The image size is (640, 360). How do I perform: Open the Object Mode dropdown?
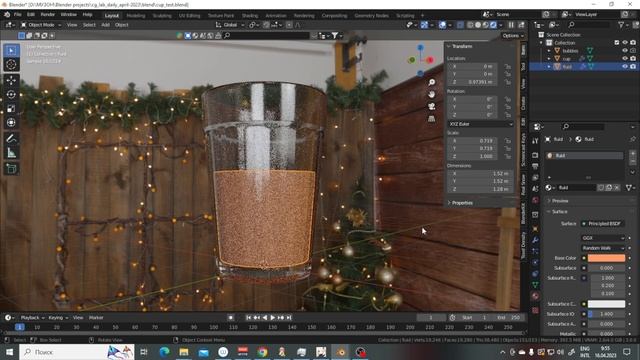[x=41, y=25]
